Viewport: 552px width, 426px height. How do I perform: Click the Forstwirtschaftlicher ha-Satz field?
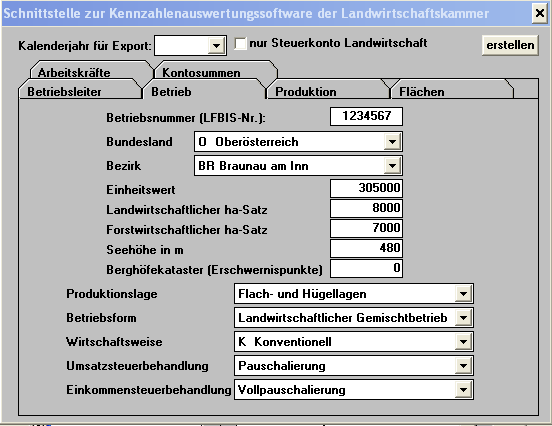(x=366, y=228)
